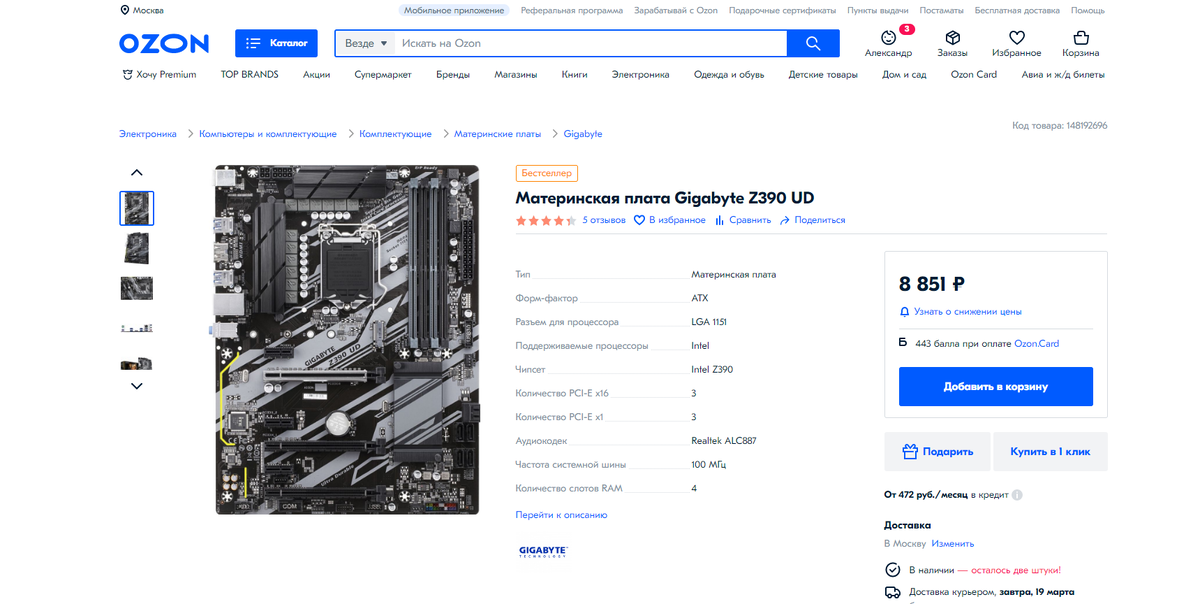The width and height of the screenshot is (1200, 604).
Task: Open the Электроника menu item
Action: point(641,75)
